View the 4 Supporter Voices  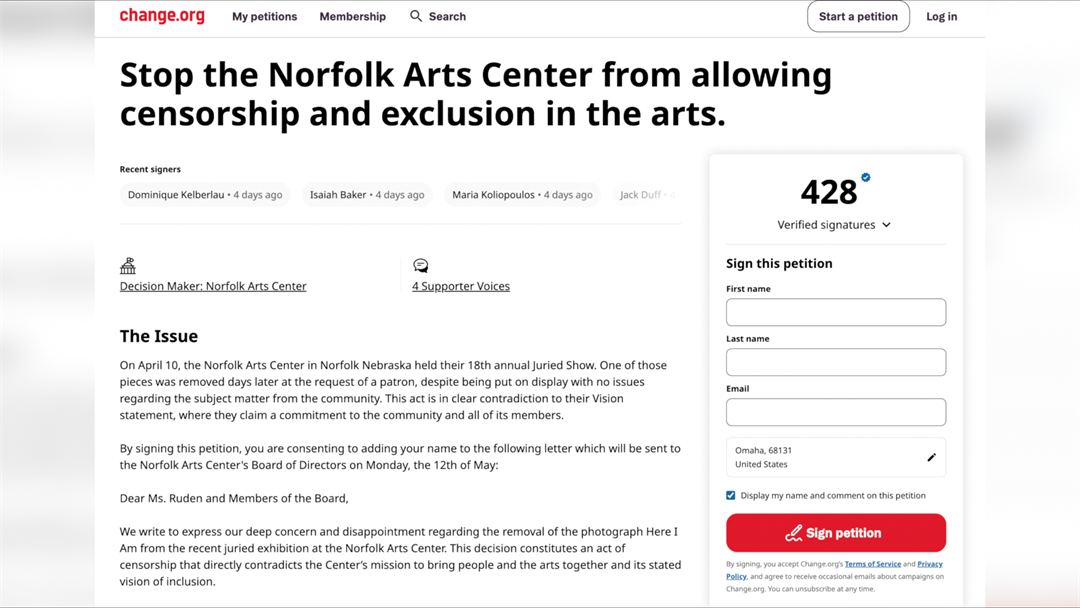point(461,285)
